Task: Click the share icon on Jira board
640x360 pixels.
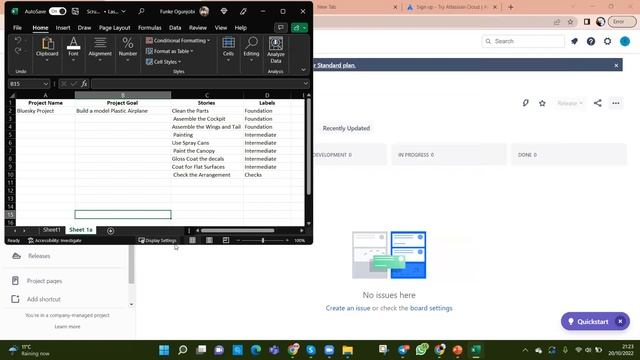Action: pos(598,103)
